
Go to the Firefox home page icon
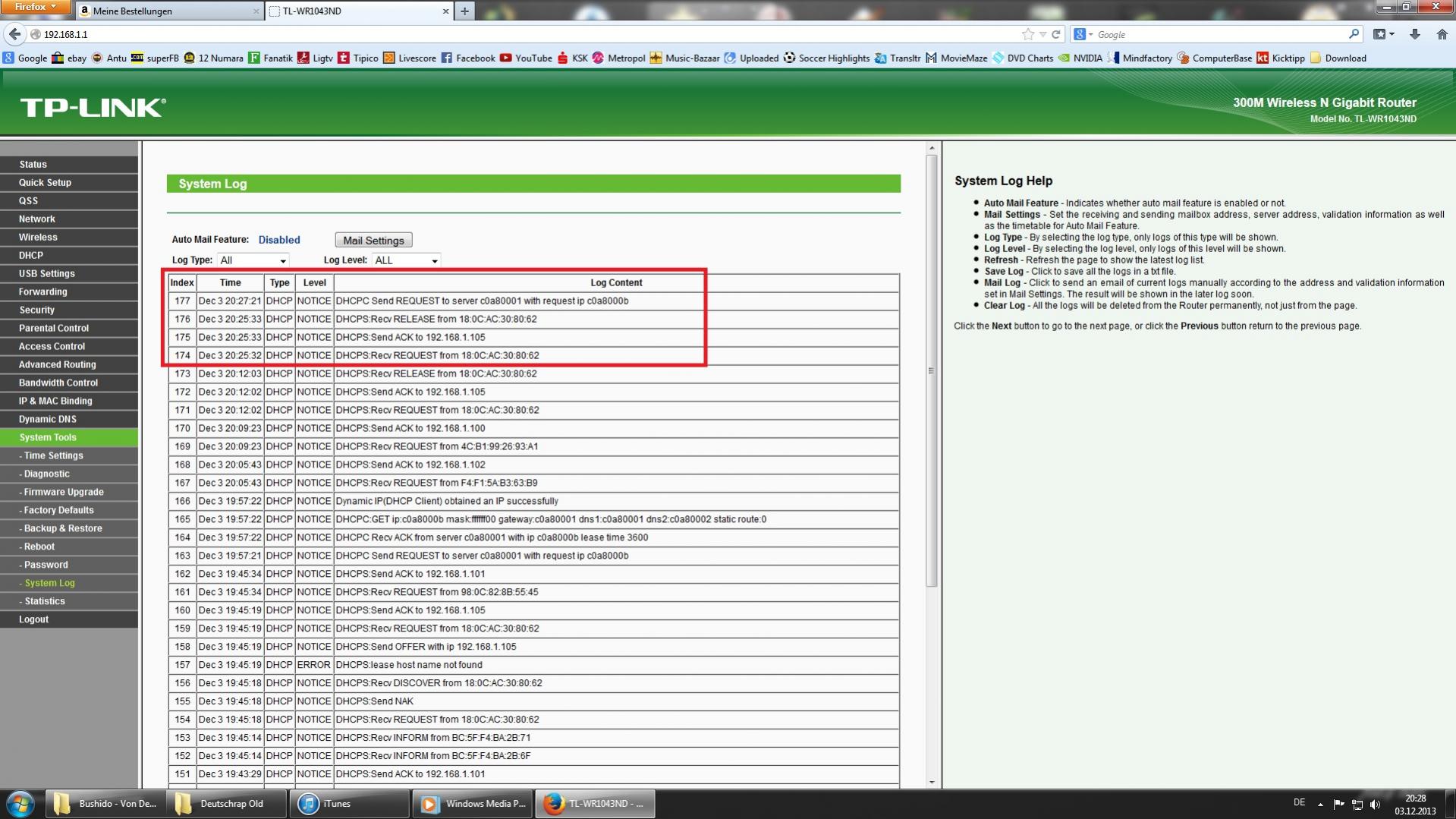(1442, 34)
